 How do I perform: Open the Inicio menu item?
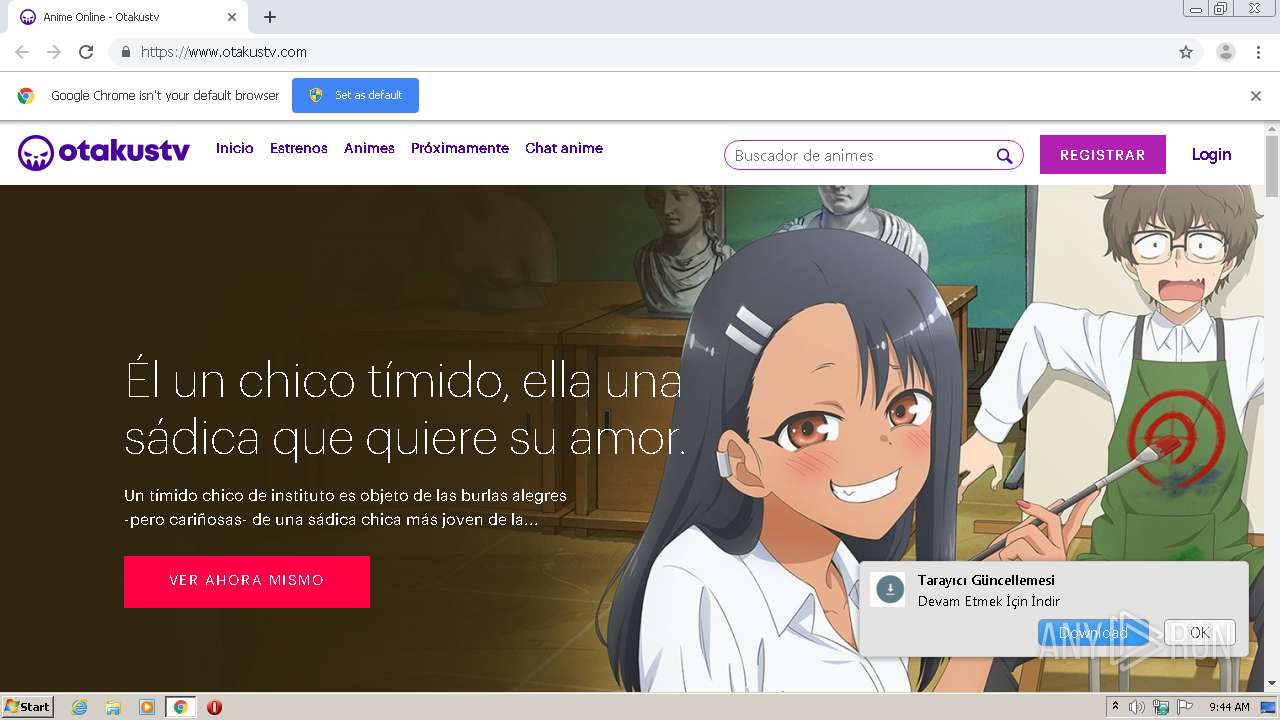235,148
